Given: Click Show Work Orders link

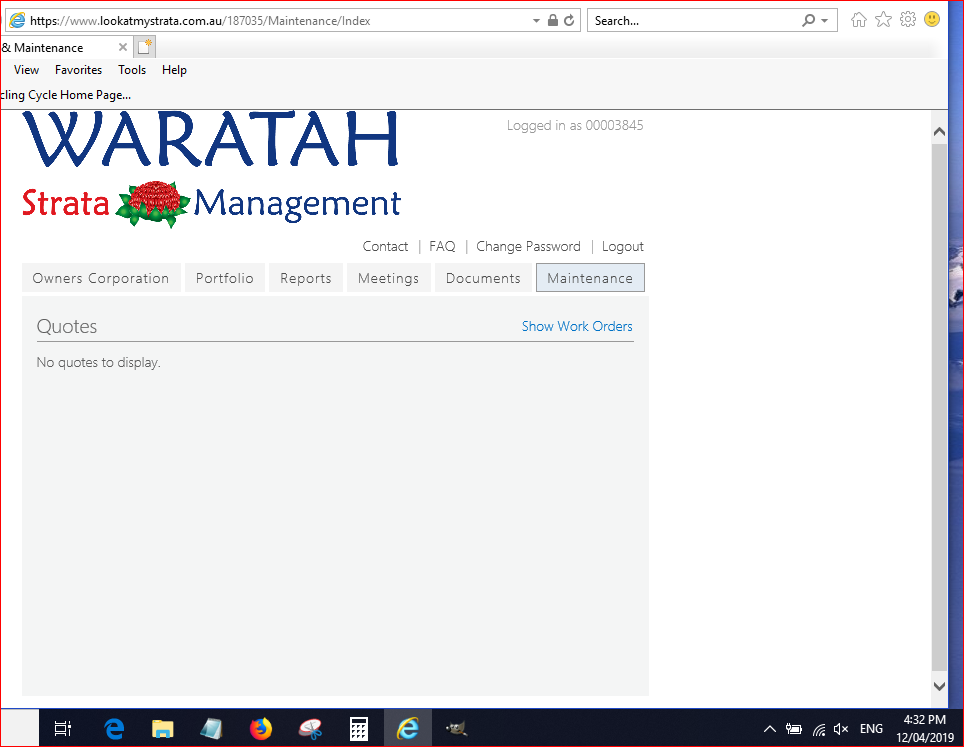Looking at the screenshot, I should click(577, 326).
